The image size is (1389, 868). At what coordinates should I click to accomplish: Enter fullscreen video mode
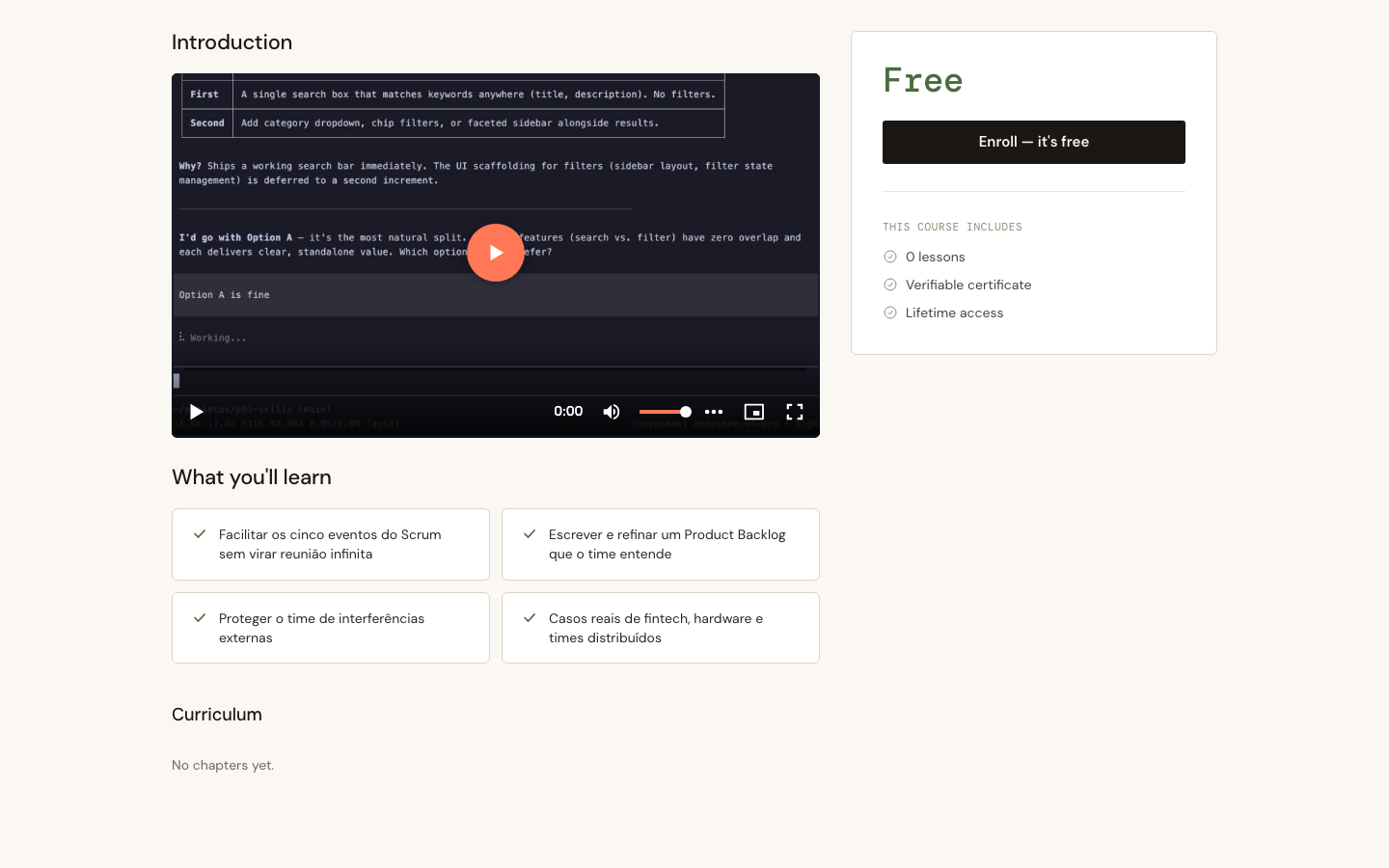pyautogui.click(x=795, y=412)
